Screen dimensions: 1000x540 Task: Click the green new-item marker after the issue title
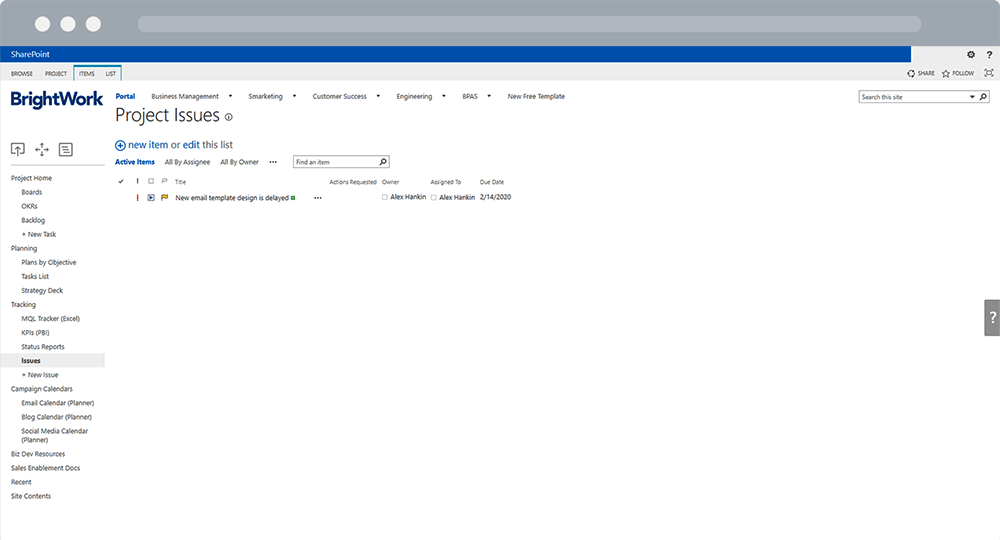click(293, 198)
